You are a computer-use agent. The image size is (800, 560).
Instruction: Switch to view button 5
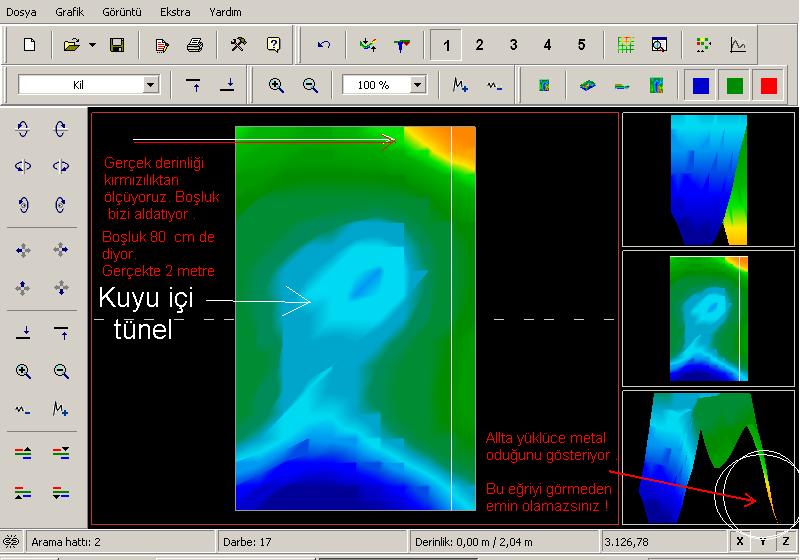coord(581,45)
